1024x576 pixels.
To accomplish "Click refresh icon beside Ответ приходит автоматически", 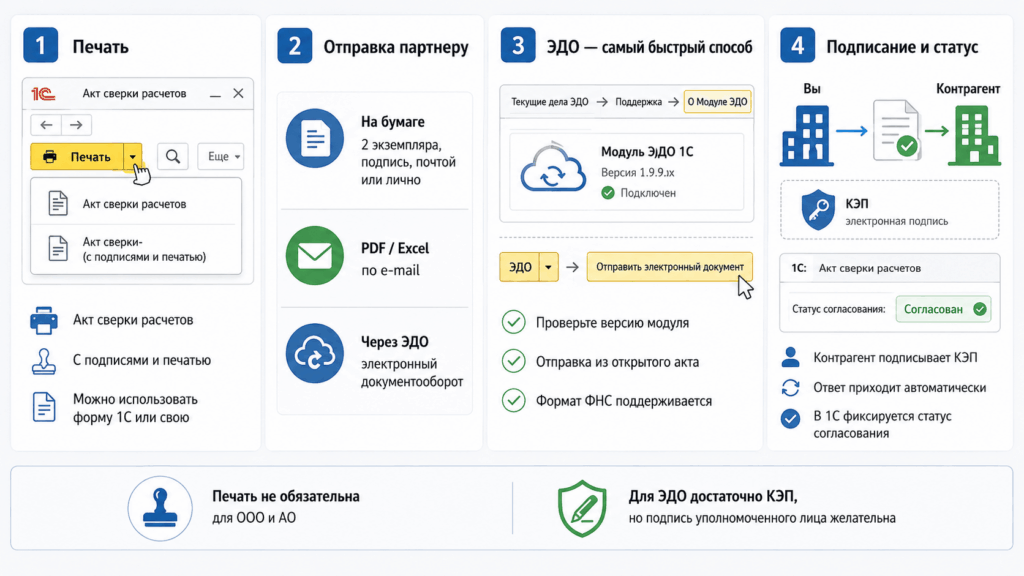I will (x=790, y=387).
